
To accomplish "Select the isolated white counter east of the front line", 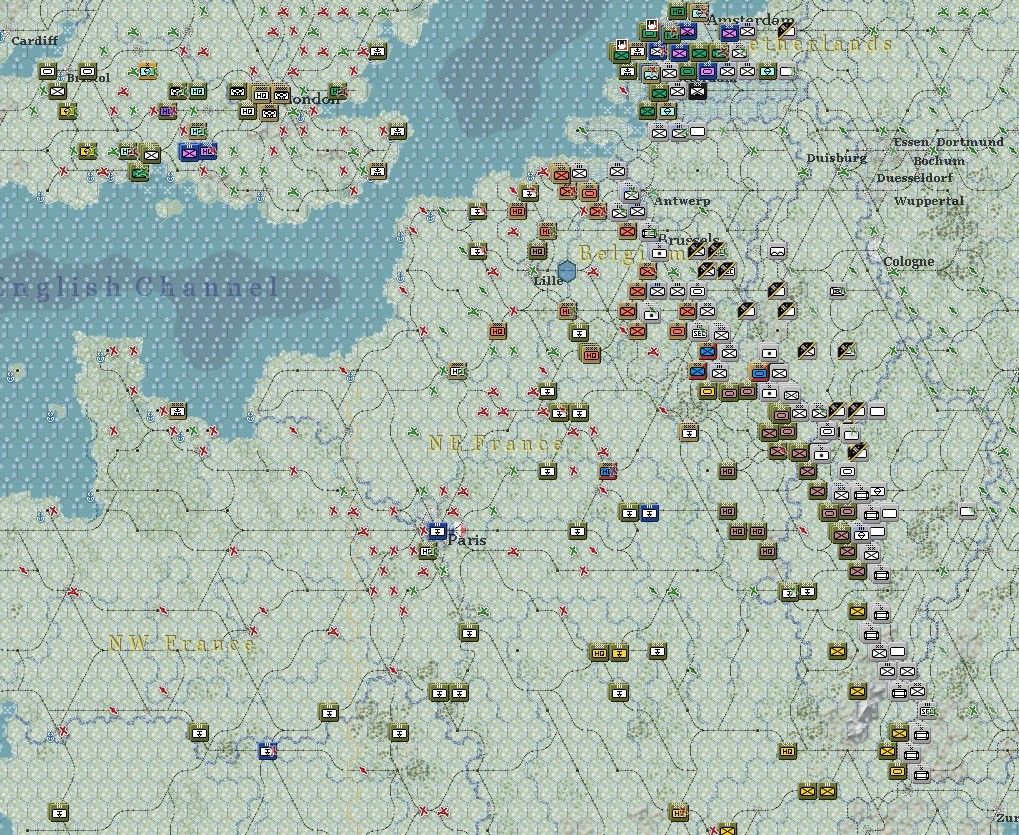I will pyautogui.click(x=968, y=512).
